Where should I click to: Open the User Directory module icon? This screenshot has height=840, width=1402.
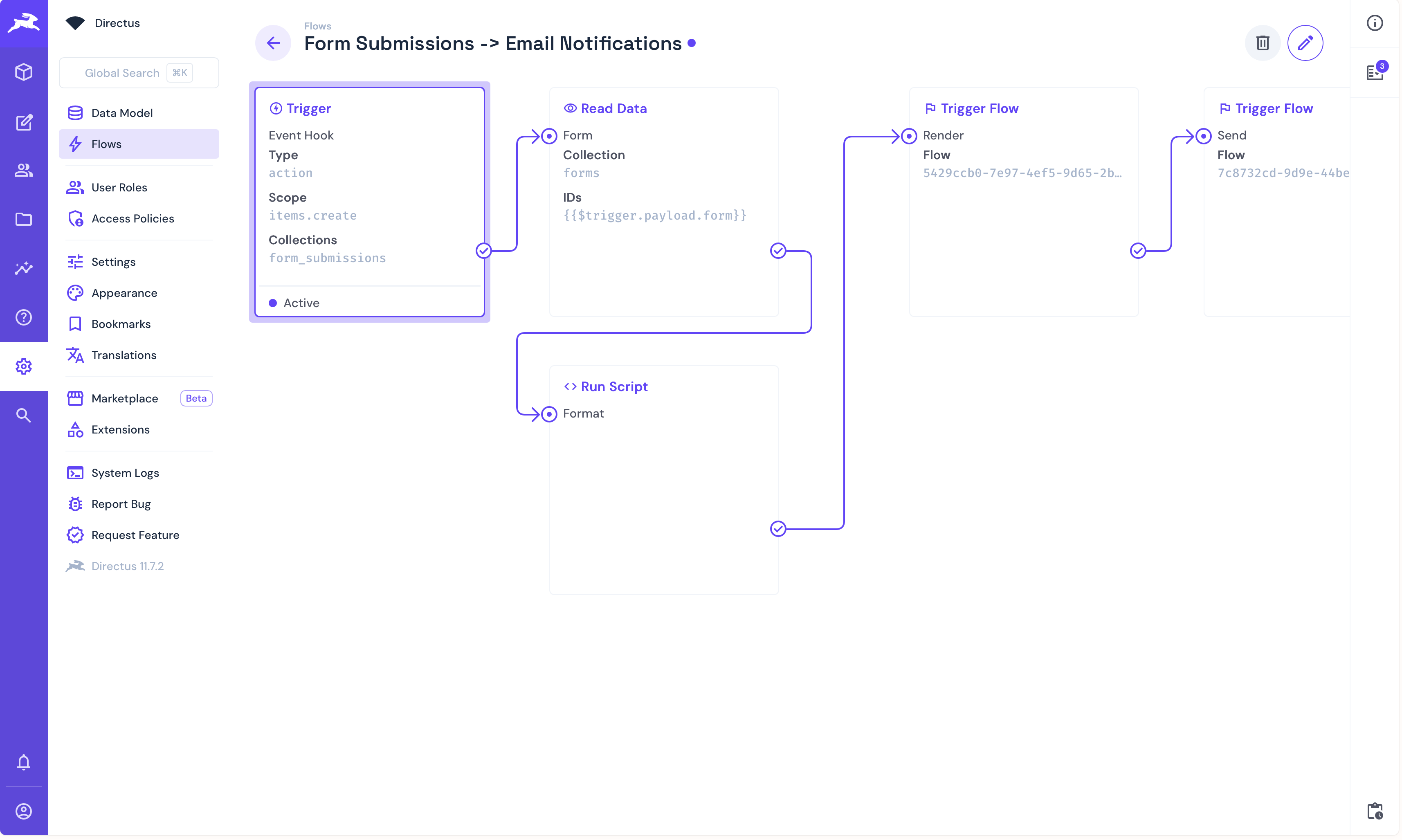(24, 171)
